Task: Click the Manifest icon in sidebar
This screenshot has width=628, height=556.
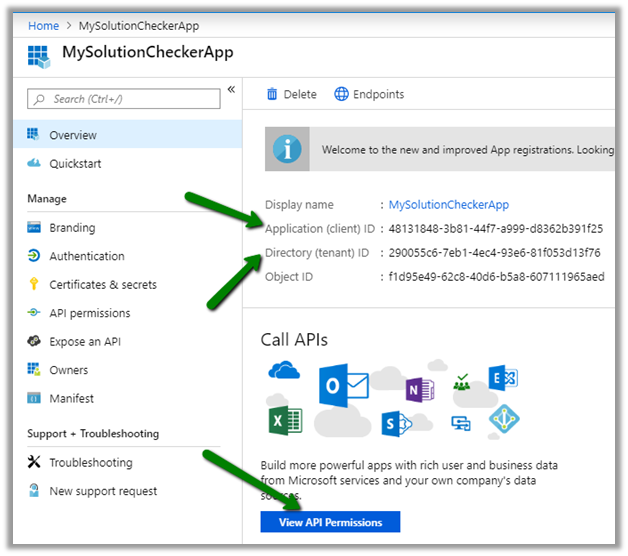Action: (33, 398)
